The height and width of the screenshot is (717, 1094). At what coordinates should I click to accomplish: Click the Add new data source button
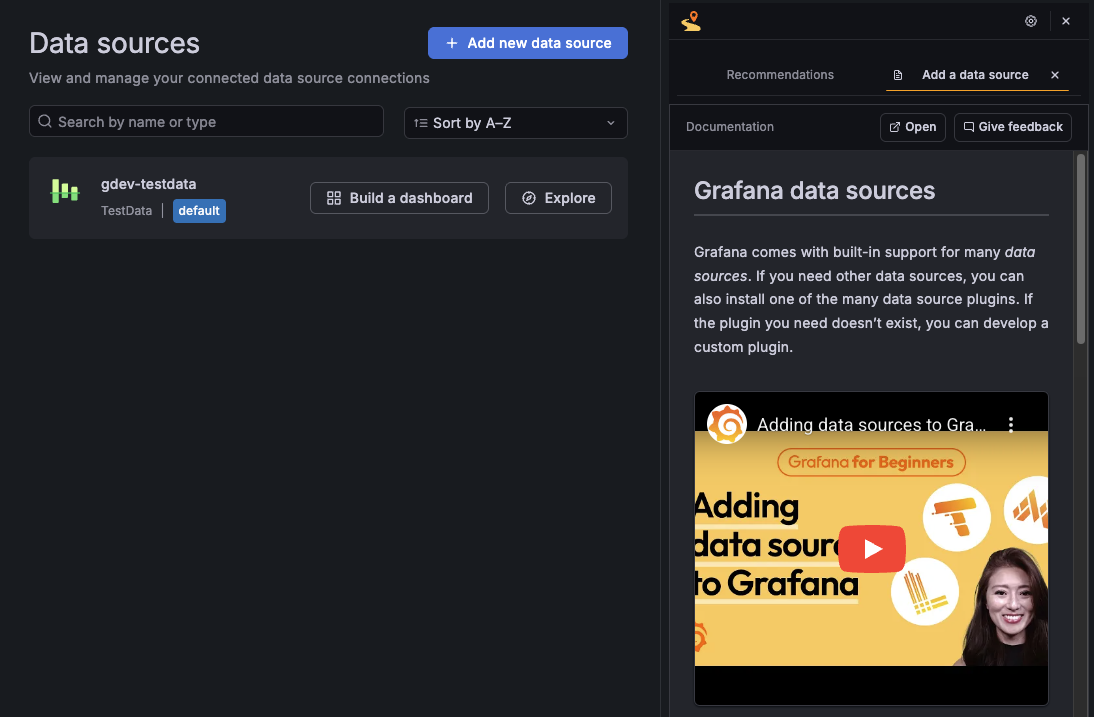point(527,43)
